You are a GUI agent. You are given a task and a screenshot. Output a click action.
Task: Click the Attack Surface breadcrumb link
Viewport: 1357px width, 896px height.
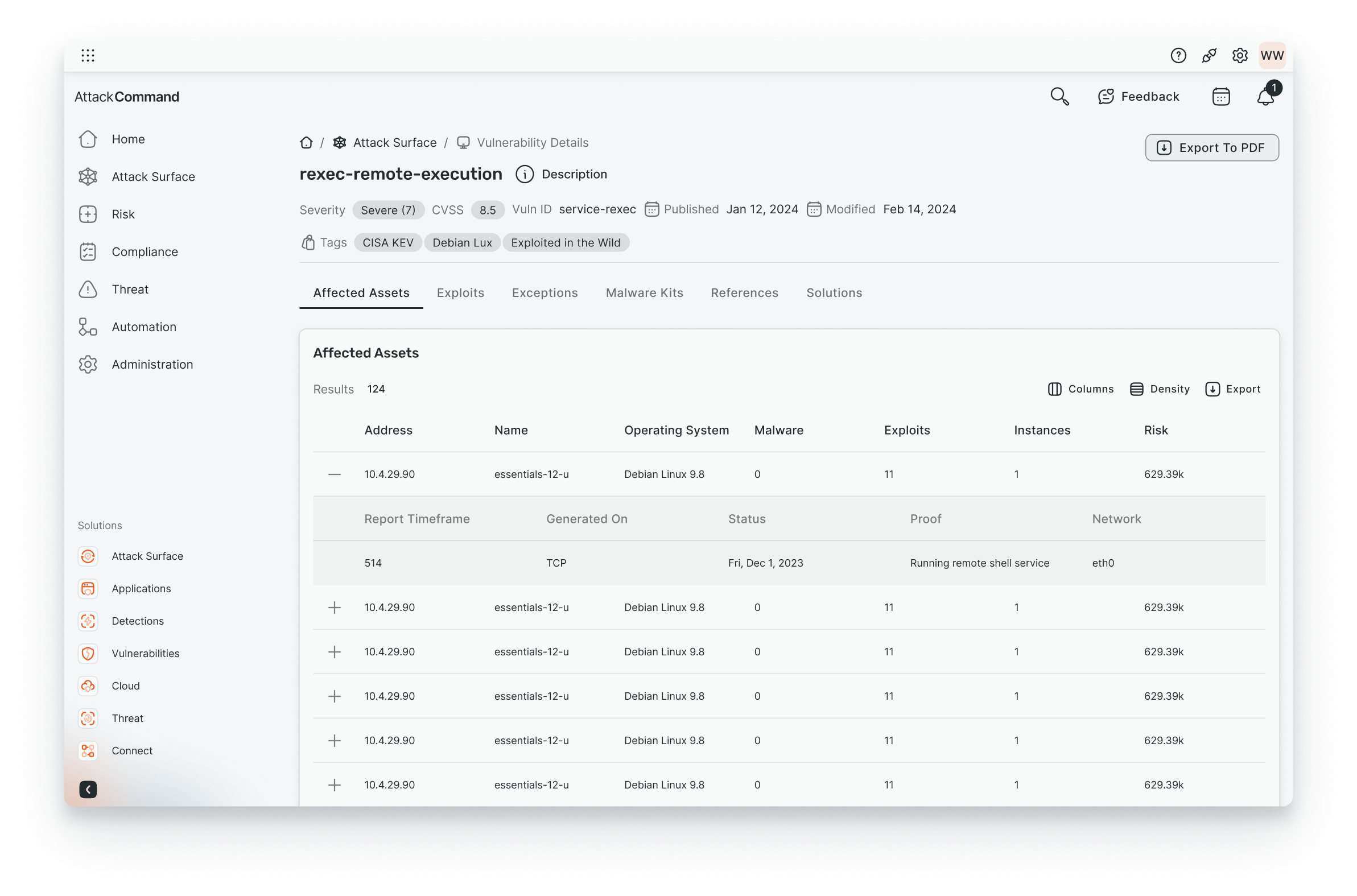click(x=394, y=143)
